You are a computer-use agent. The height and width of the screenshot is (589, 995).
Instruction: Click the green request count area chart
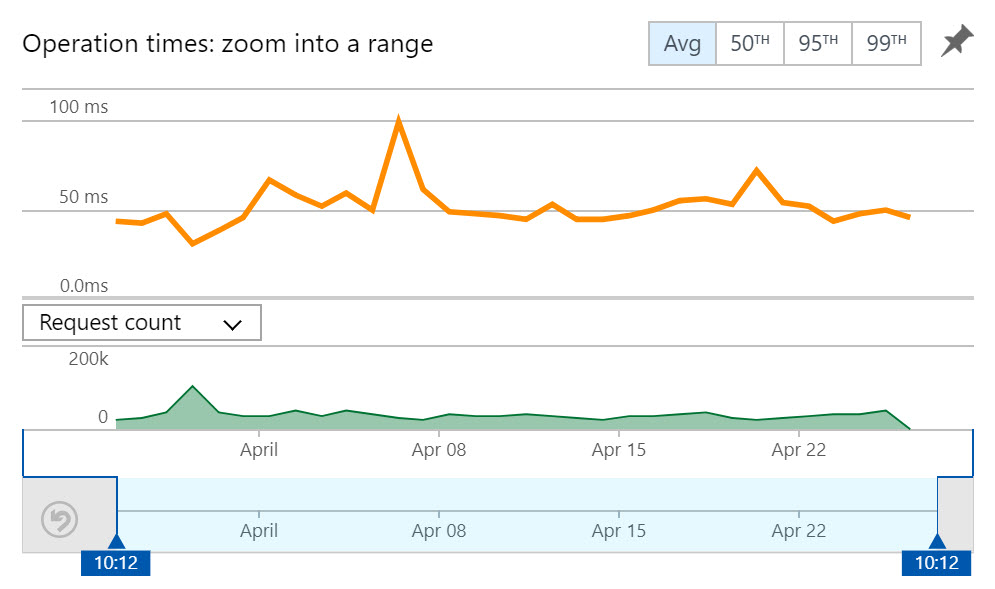pyautogui.click(x=500, y=417)
